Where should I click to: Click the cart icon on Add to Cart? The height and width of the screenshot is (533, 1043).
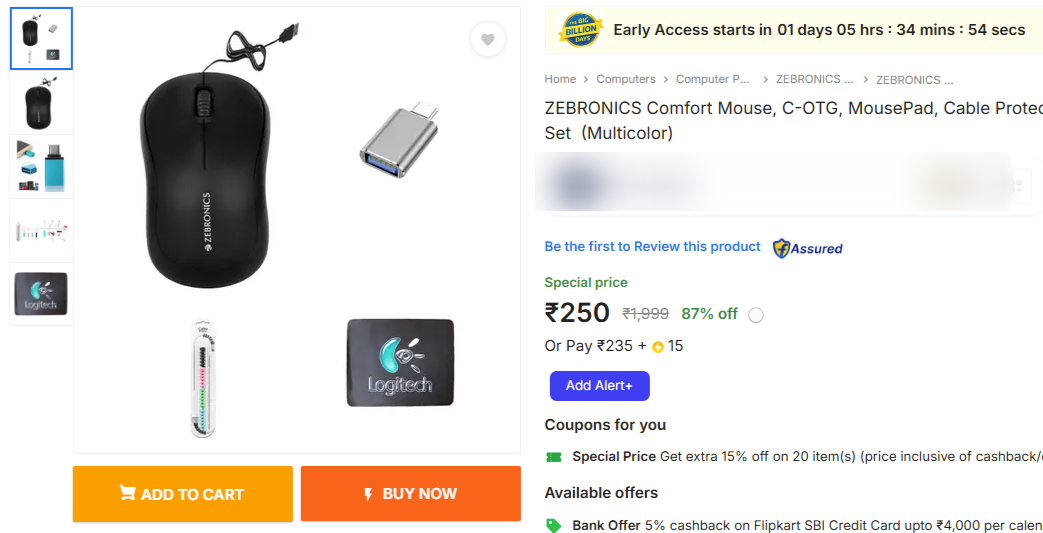point(128,493)
